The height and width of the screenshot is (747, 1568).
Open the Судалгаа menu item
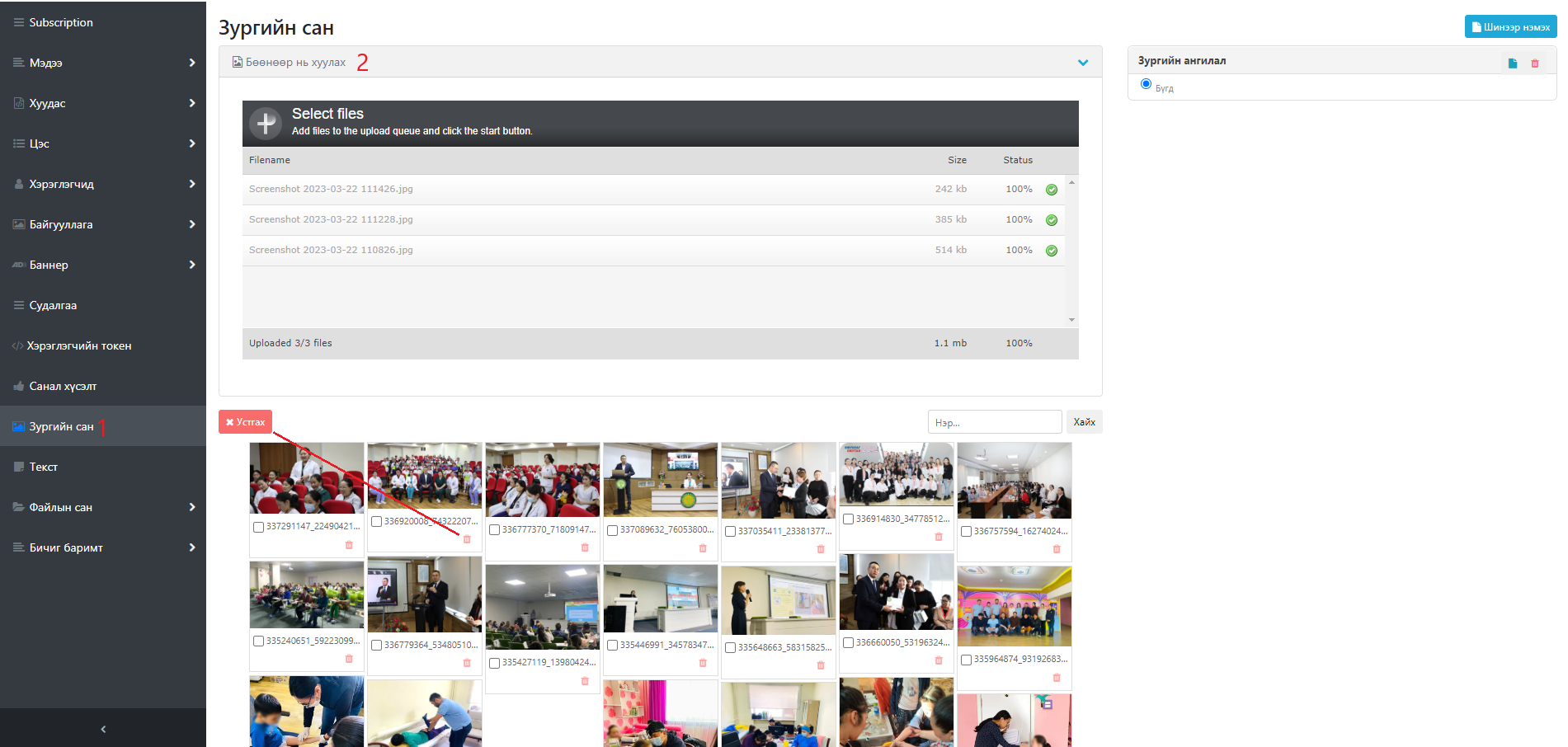(x=54, y=305)
